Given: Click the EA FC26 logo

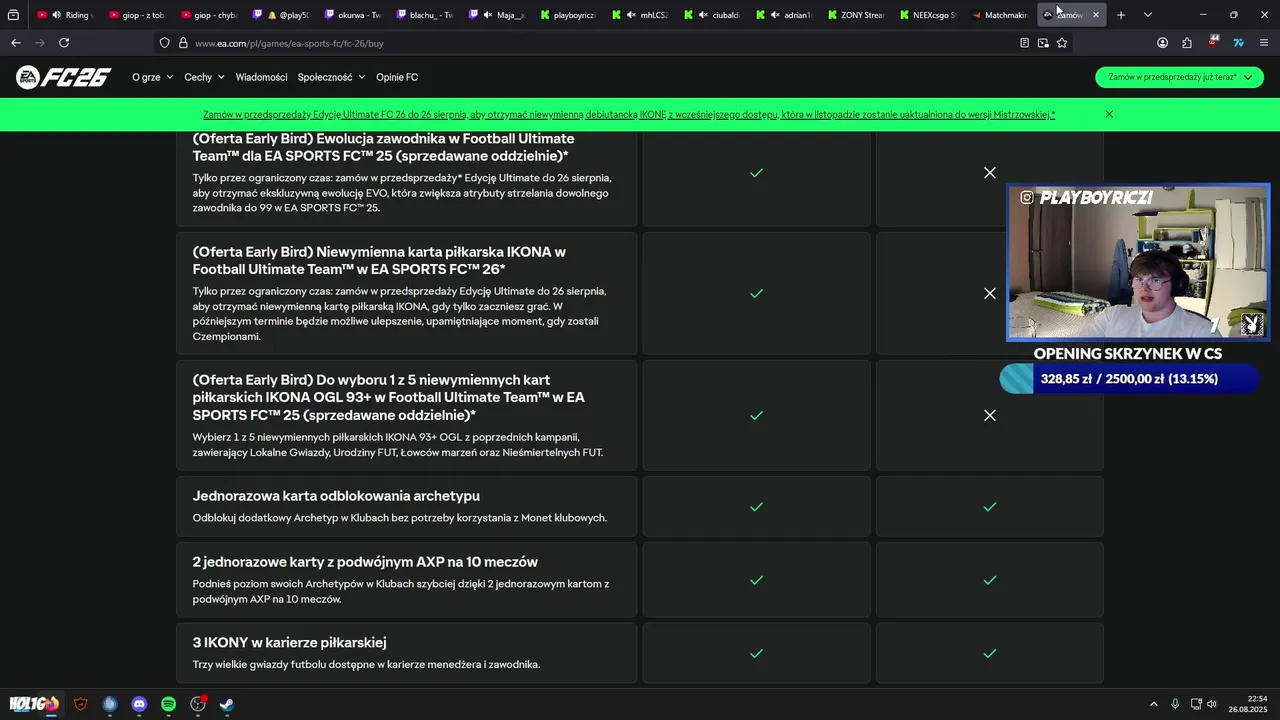Looking at the screenshot, I should tap(62, 77).
